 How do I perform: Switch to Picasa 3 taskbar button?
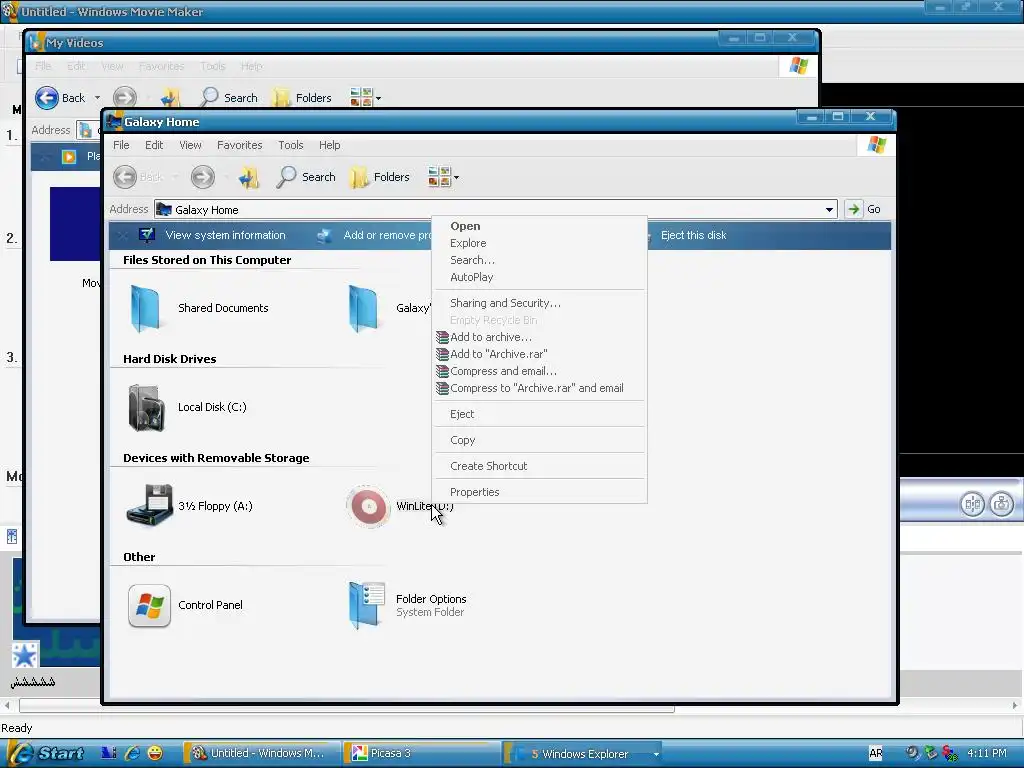423,753
